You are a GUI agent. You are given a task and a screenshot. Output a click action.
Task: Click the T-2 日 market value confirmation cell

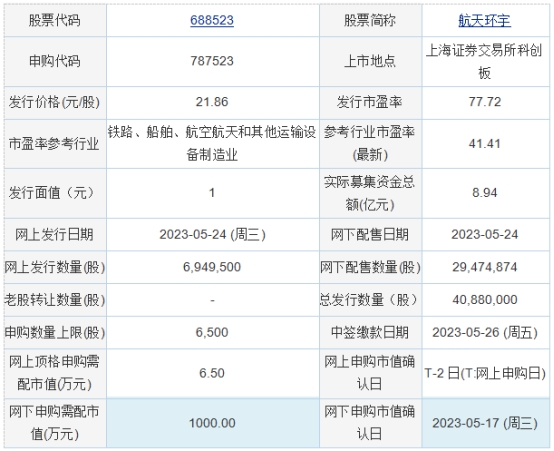tap(485, 373)
